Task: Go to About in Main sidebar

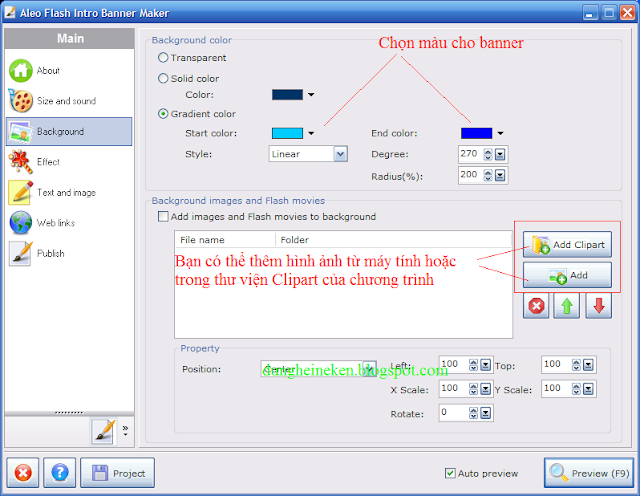Action: 48,71
